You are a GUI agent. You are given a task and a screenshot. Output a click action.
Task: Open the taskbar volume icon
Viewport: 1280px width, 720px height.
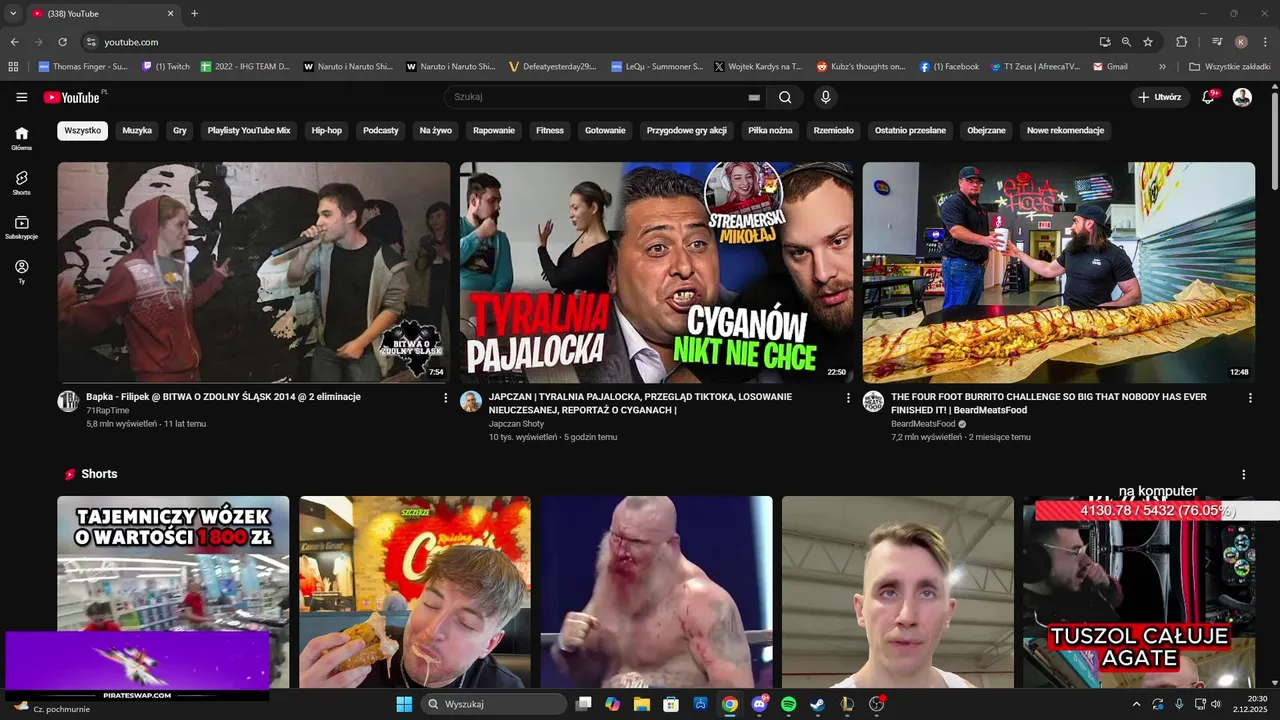click(x=1216, y=704)
